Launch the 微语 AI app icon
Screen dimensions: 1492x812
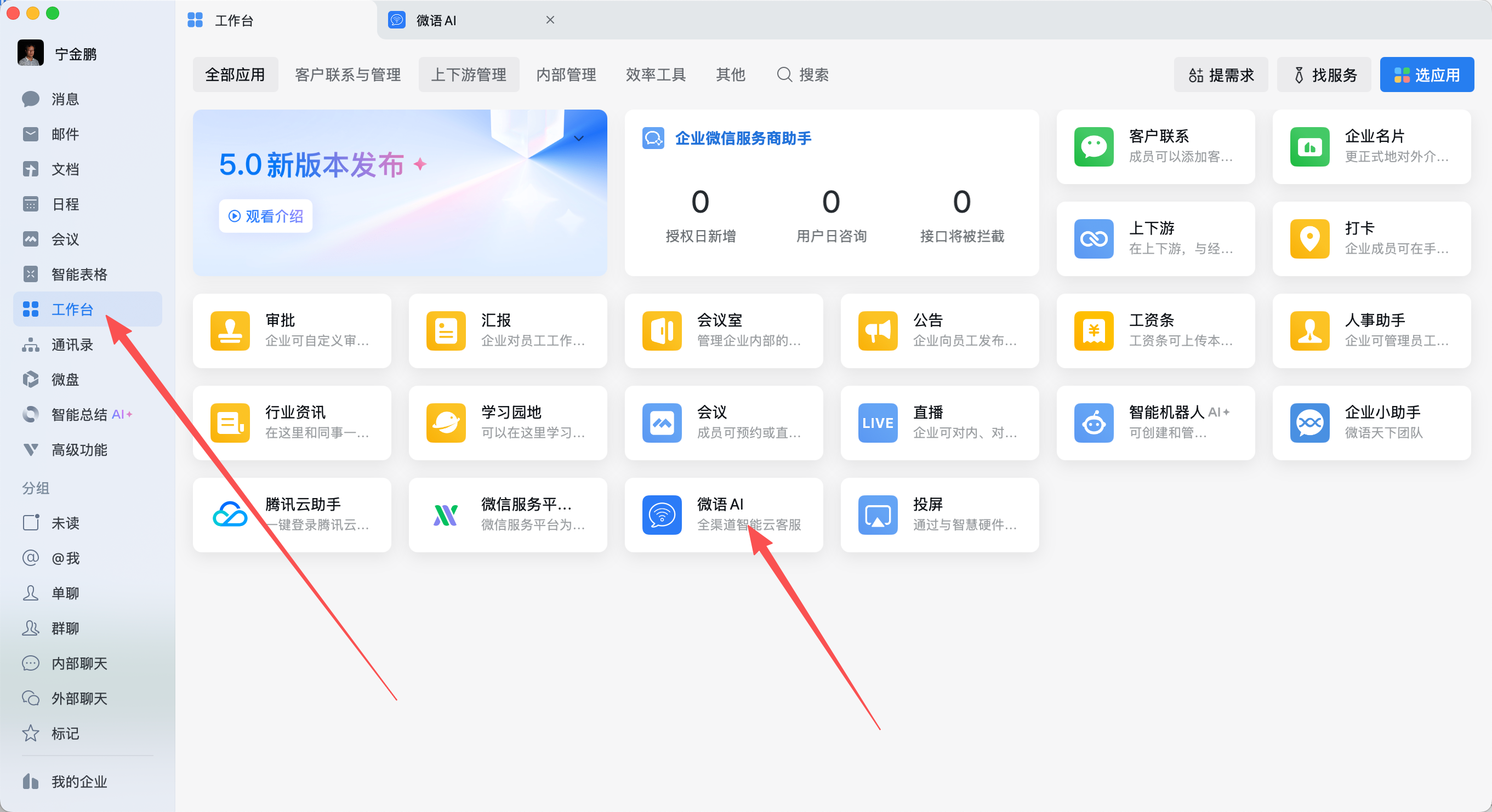(662, 514)
